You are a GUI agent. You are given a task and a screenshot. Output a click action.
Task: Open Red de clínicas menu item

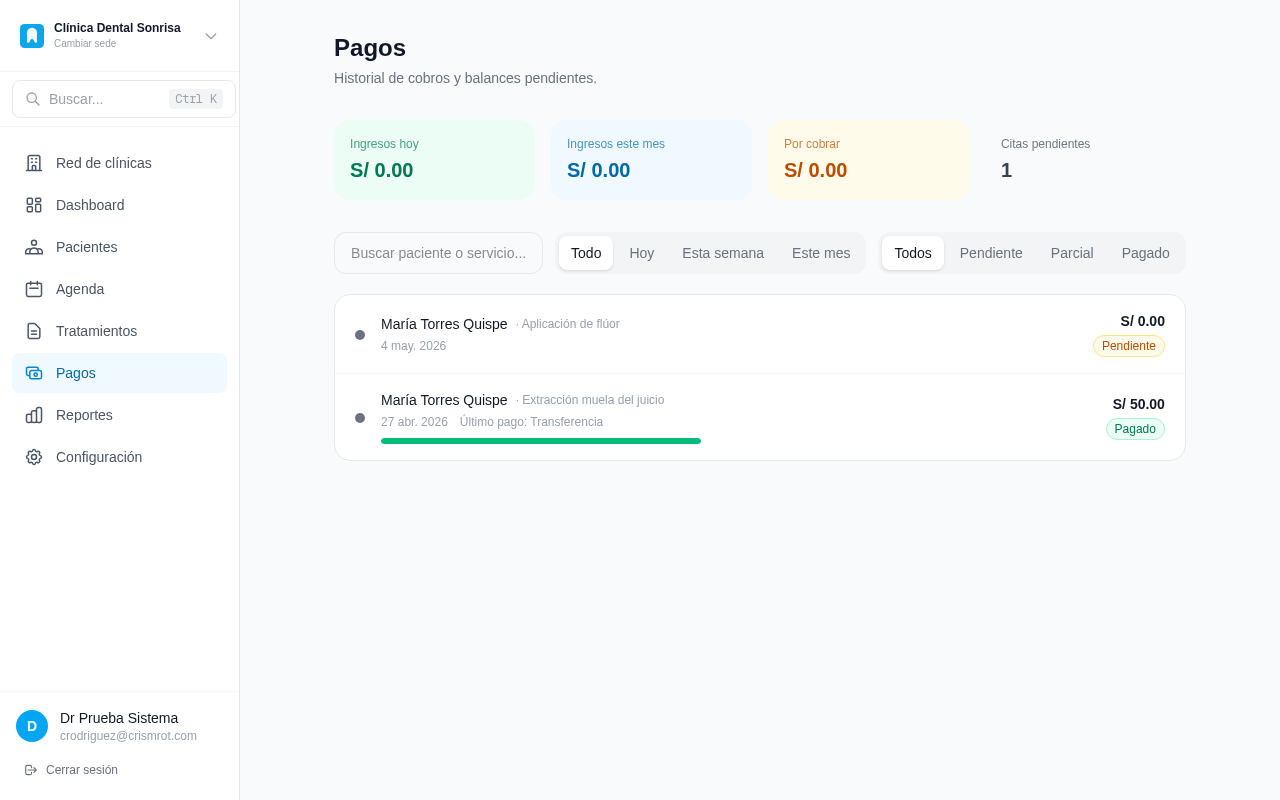pyautogui.click(x=120, y=163)
